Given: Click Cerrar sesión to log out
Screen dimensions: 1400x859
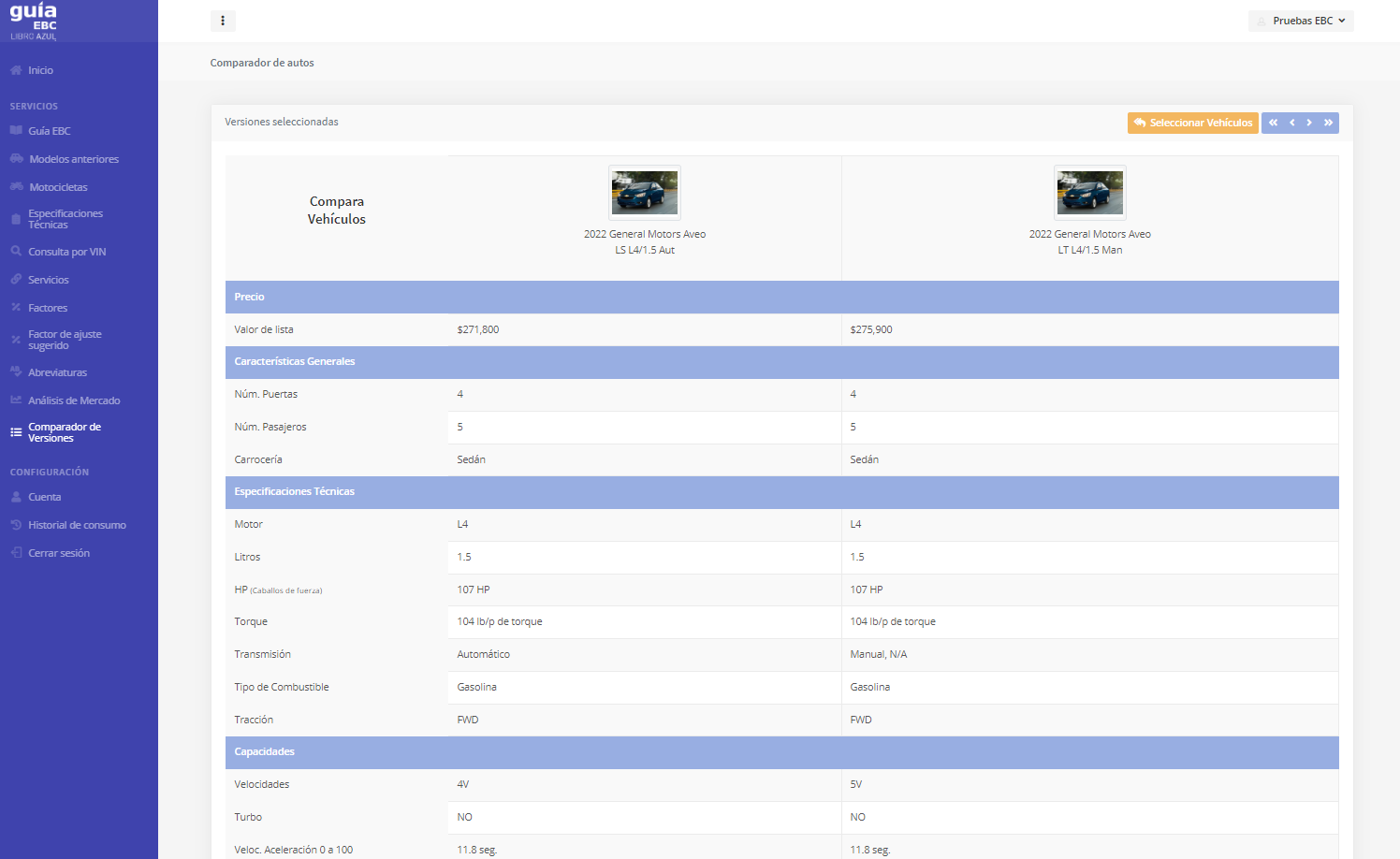Looking at the screenshot, I should [x=59, y=553].
